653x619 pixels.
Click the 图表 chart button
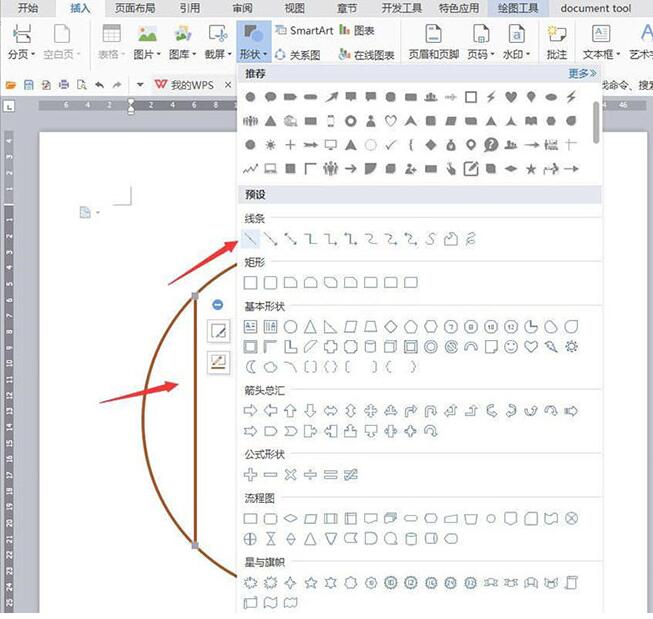(357, 30)
